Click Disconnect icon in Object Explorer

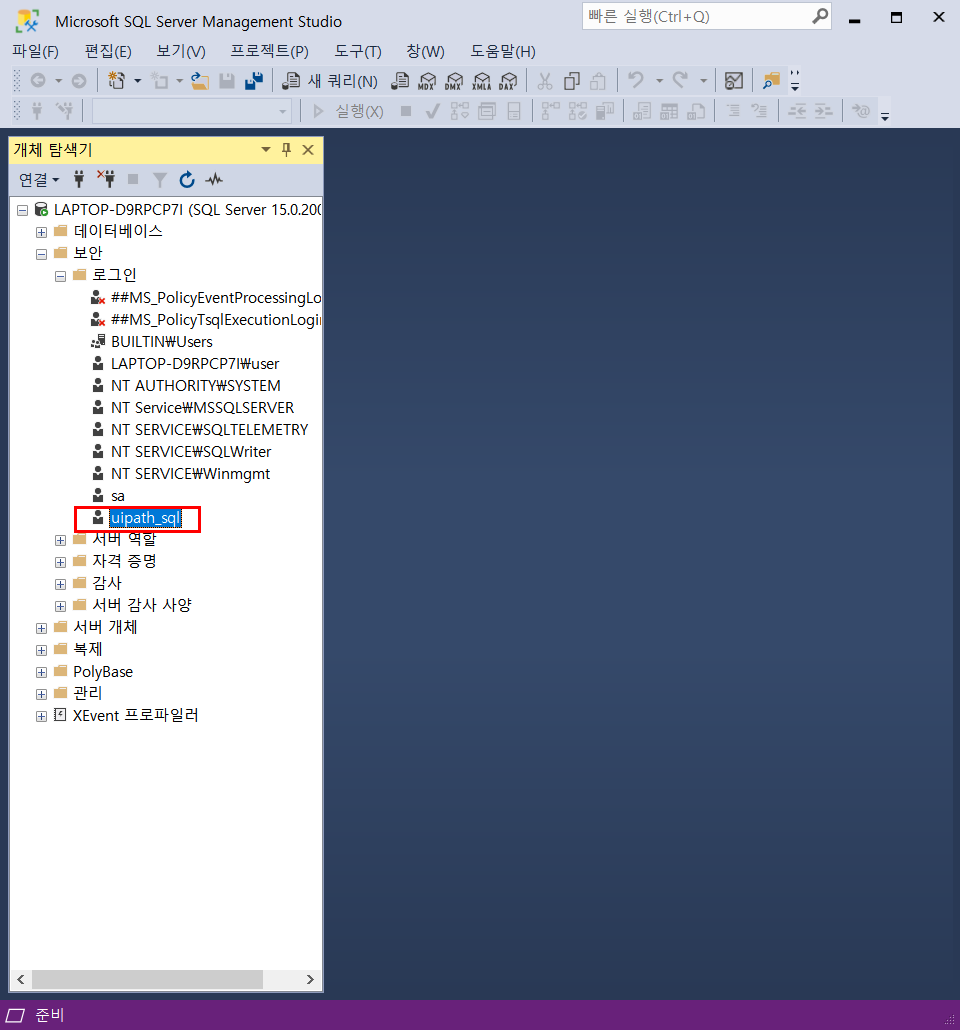(x=106, y=179)
